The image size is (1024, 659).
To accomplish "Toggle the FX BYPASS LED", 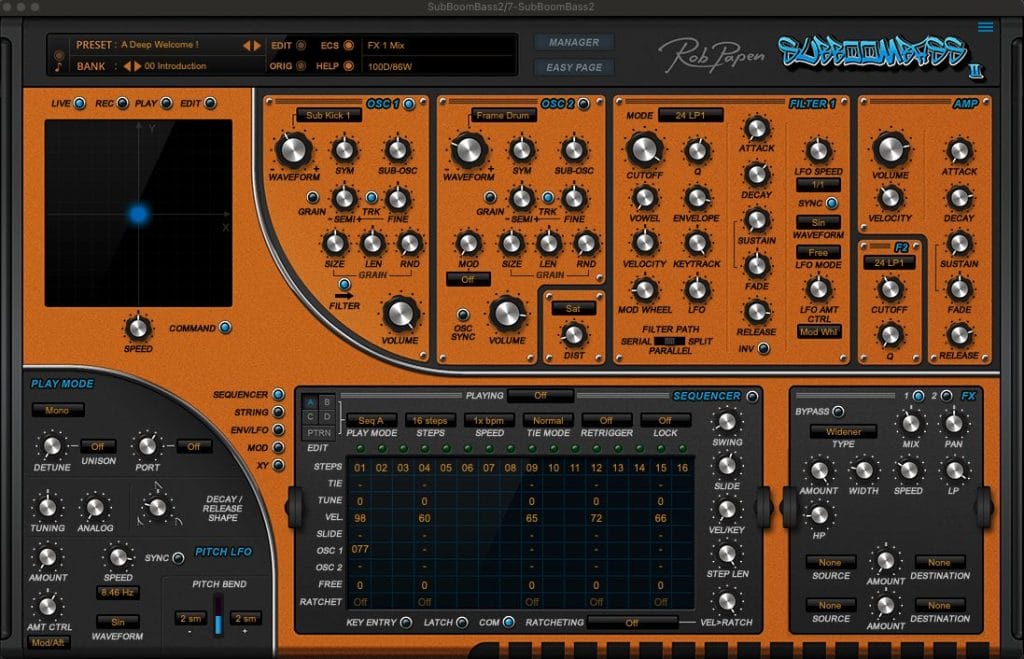I will (838, 411).
